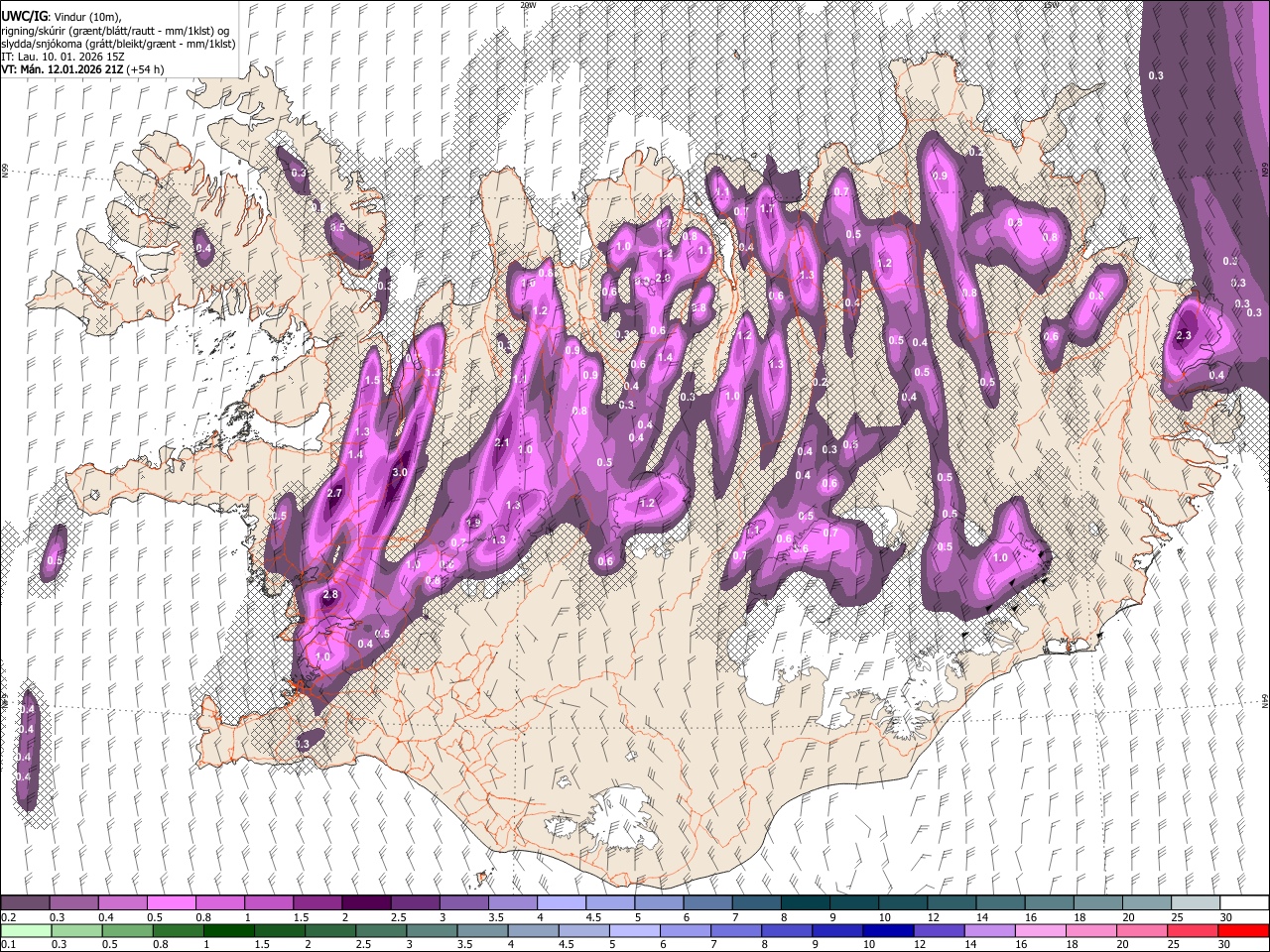Click the 1.7 precipitation value in the north
Image resolution: width=1270 pixels, height=952 pixels.
click(766, 209)
